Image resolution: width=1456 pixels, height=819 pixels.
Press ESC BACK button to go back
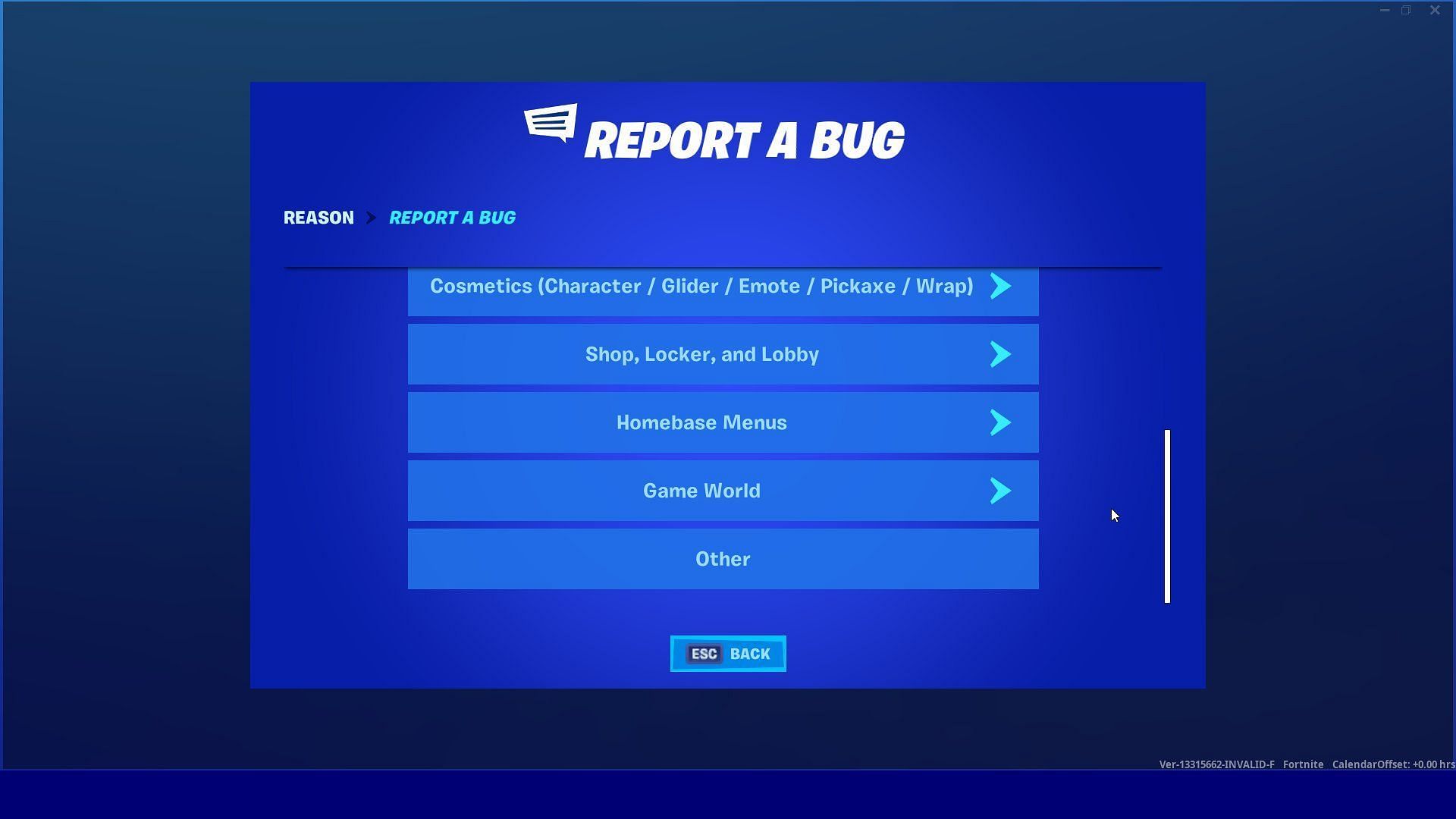(728, 653)
